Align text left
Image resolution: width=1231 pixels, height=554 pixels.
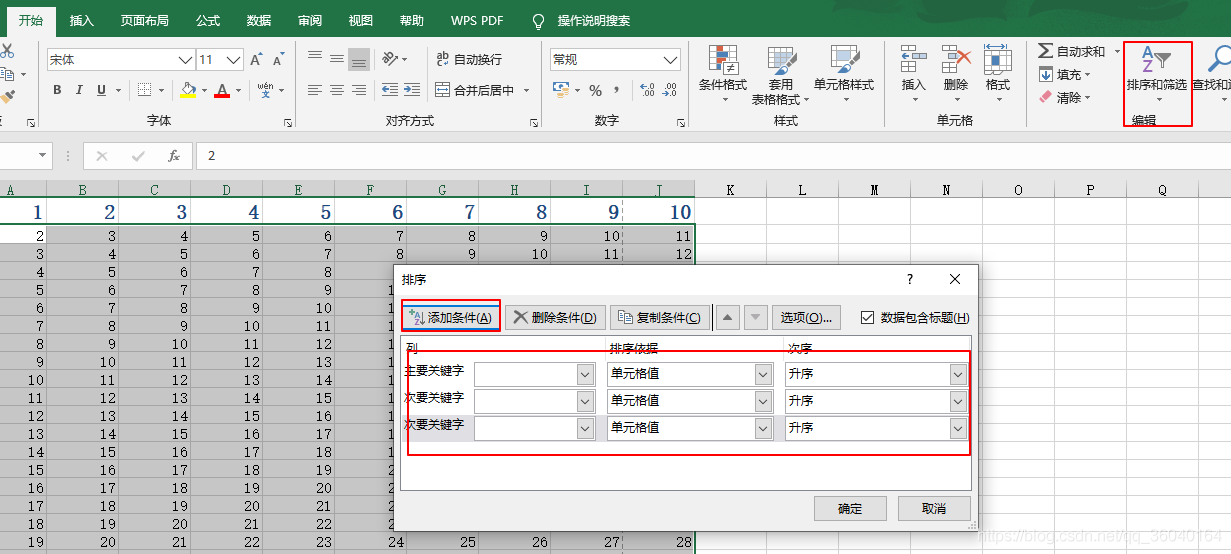pos(315,90)
